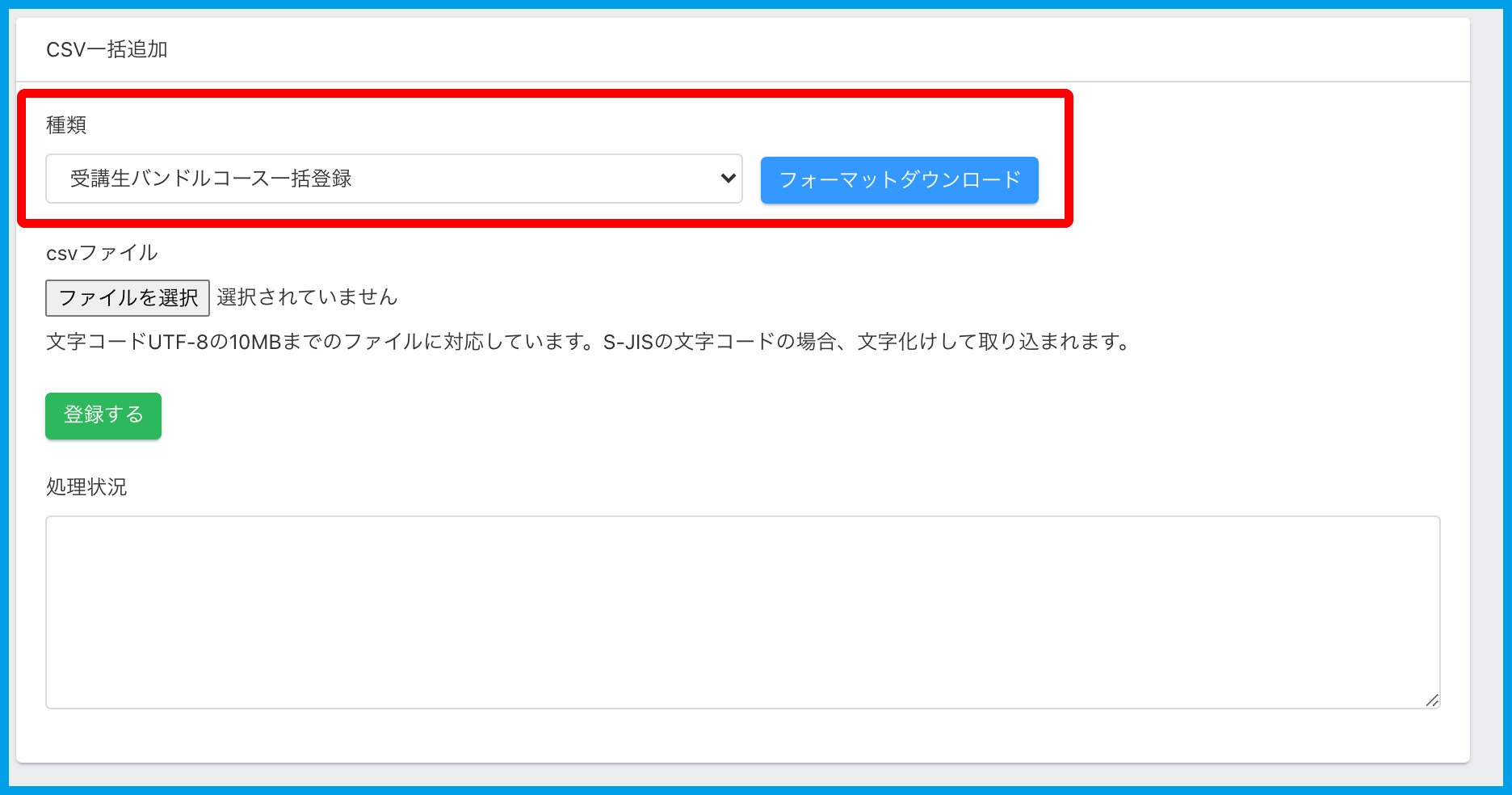
Task: Click the csvファイル field label
Action: pos(102,253)
